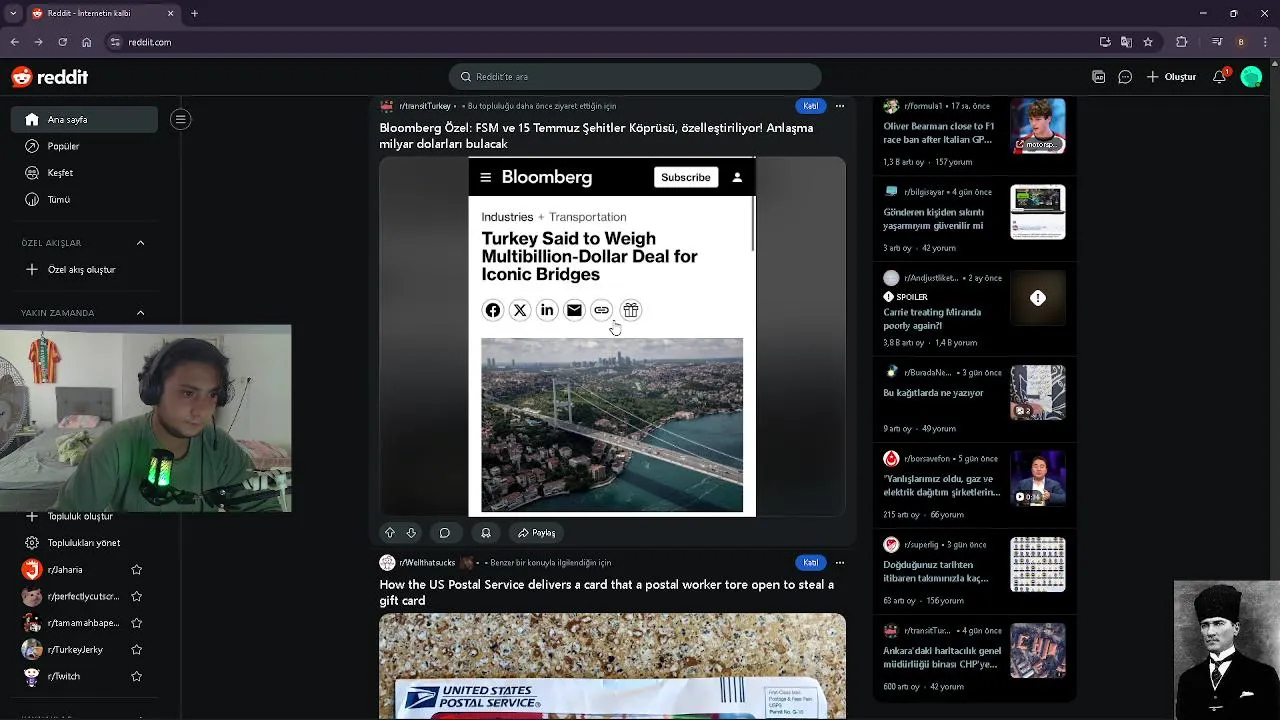Bookmark this page with star icon

pyautogui.click(x=1148, y=42)
